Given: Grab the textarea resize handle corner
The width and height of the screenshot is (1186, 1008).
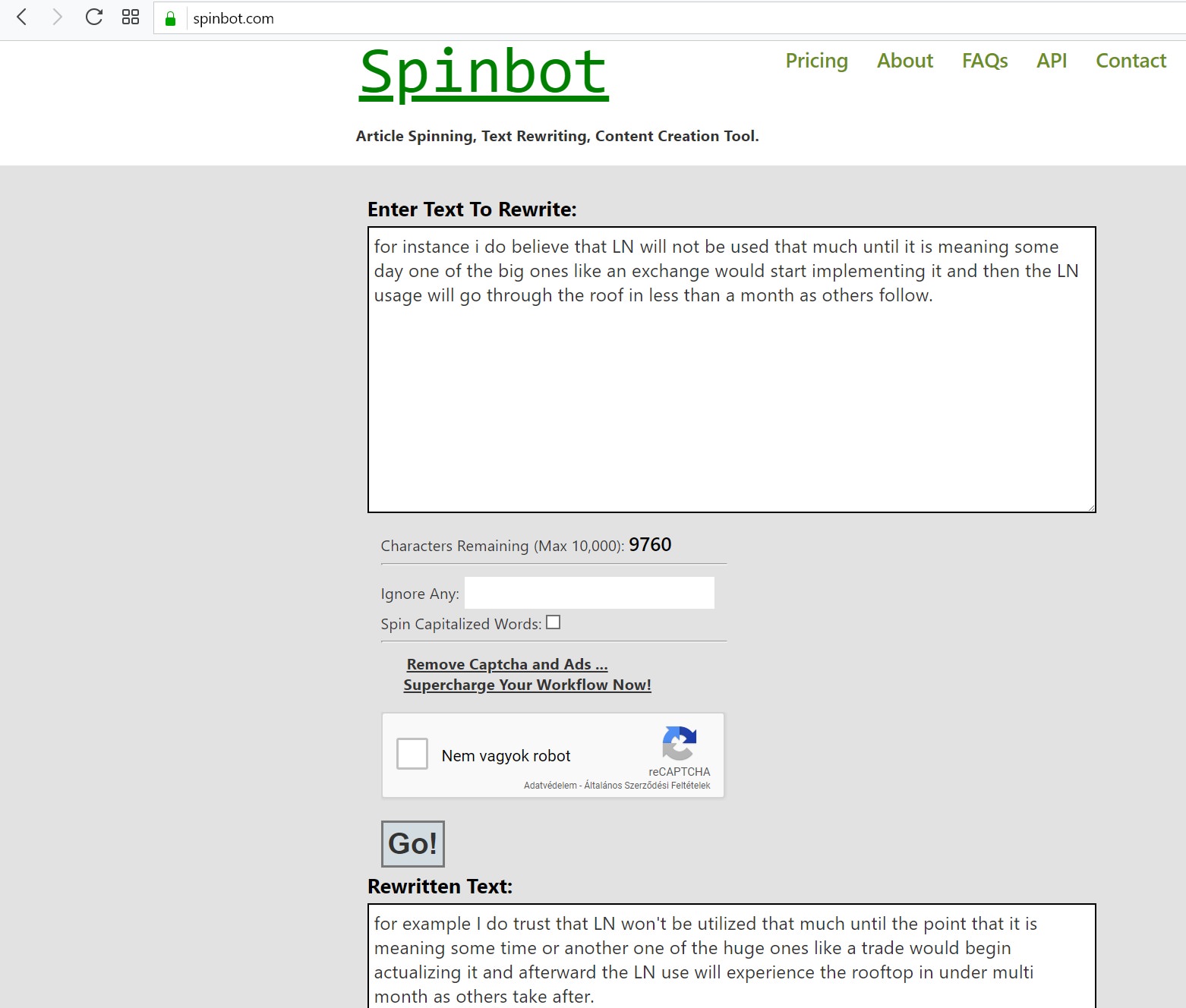Looking at the screenshot, I should 1091,508.
